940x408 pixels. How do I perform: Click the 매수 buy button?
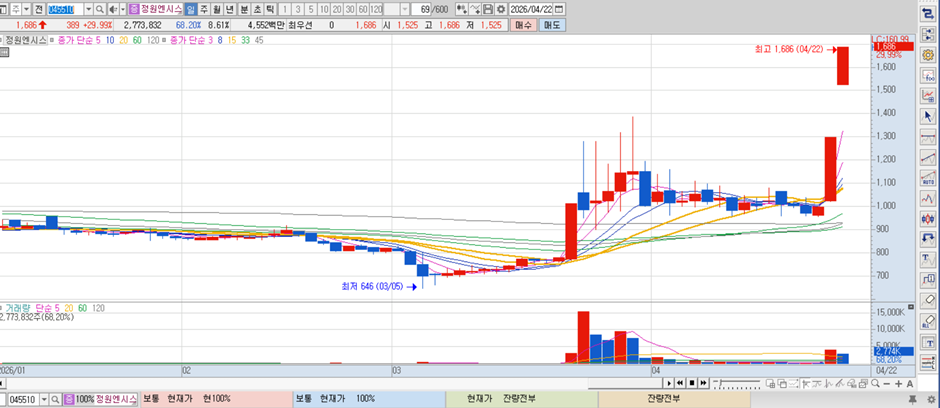click(x=523, y=25)
